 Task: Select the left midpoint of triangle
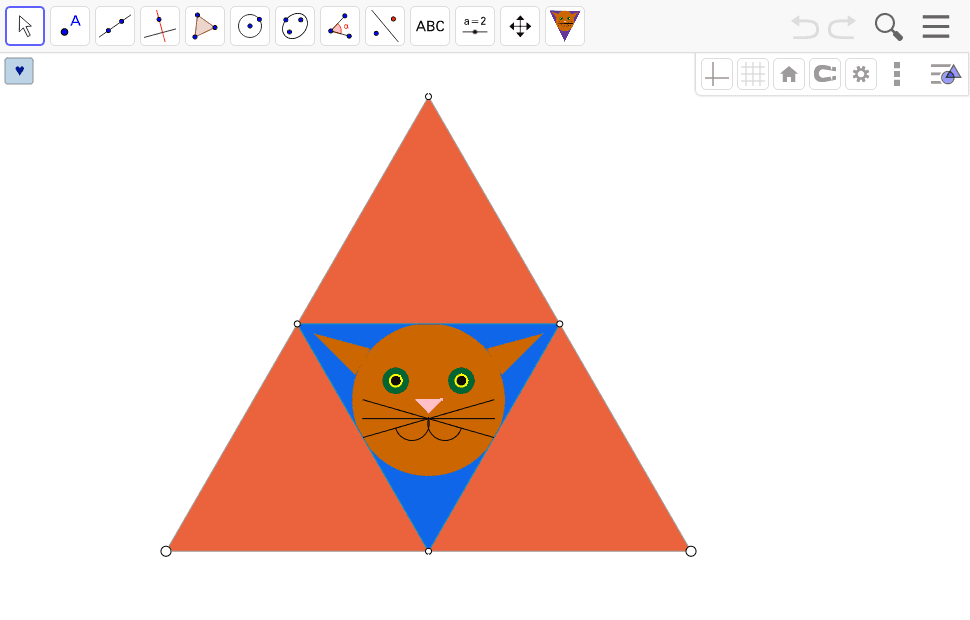pyautogui.click(x=298, y=324)
